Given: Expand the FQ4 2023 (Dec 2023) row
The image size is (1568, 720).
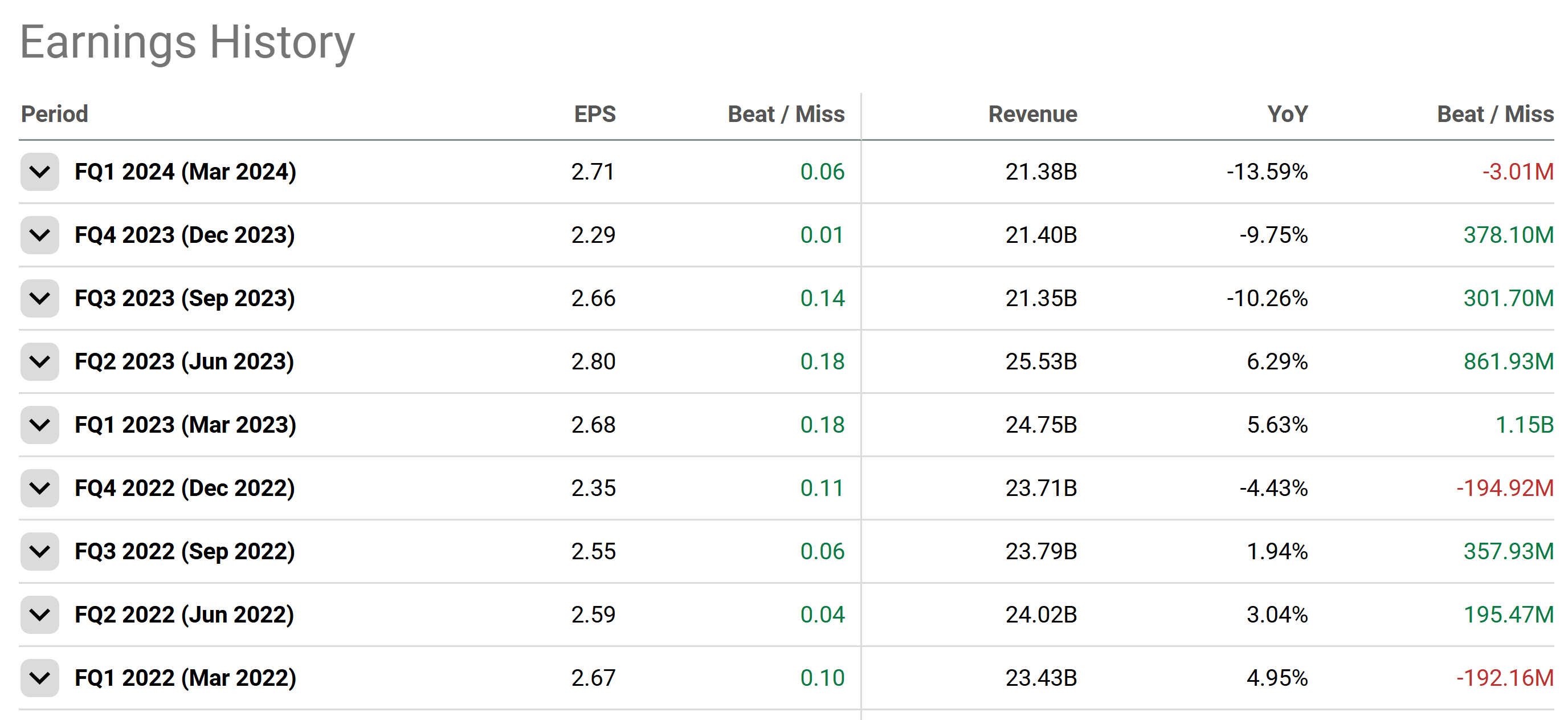Looking at the screenshot, I should pos(39,235).
